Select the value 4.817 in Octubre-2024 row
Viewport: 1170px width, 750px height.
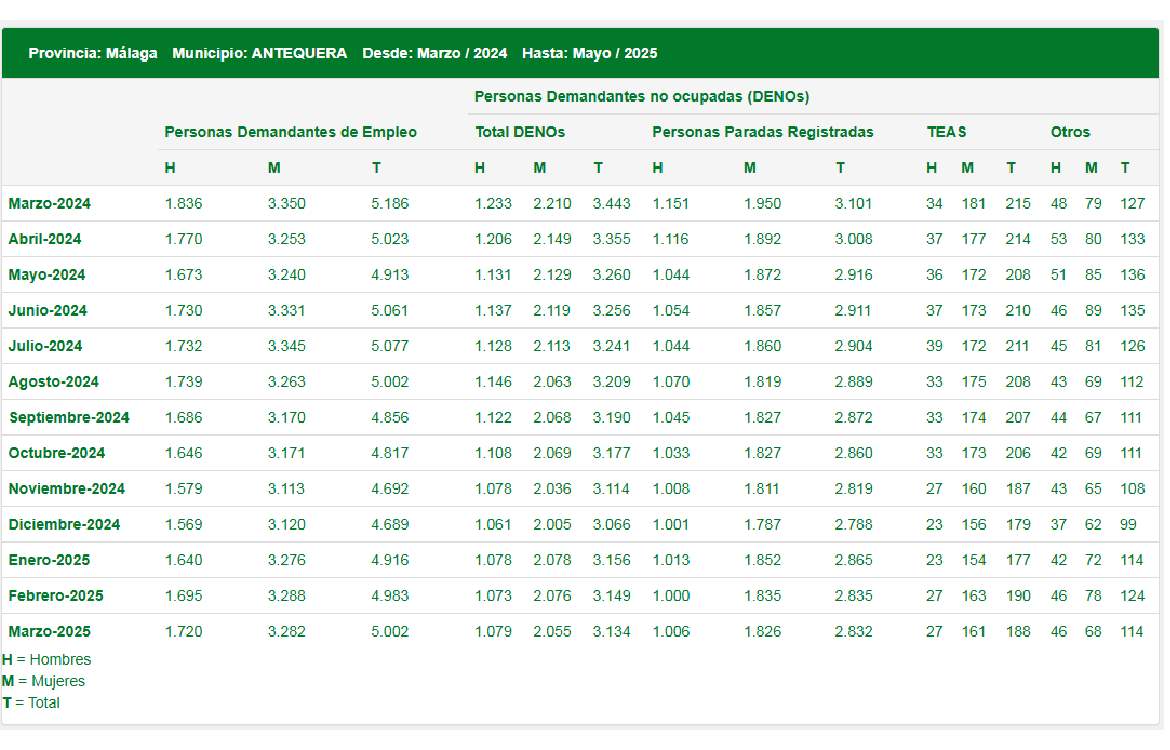[390, 453]
